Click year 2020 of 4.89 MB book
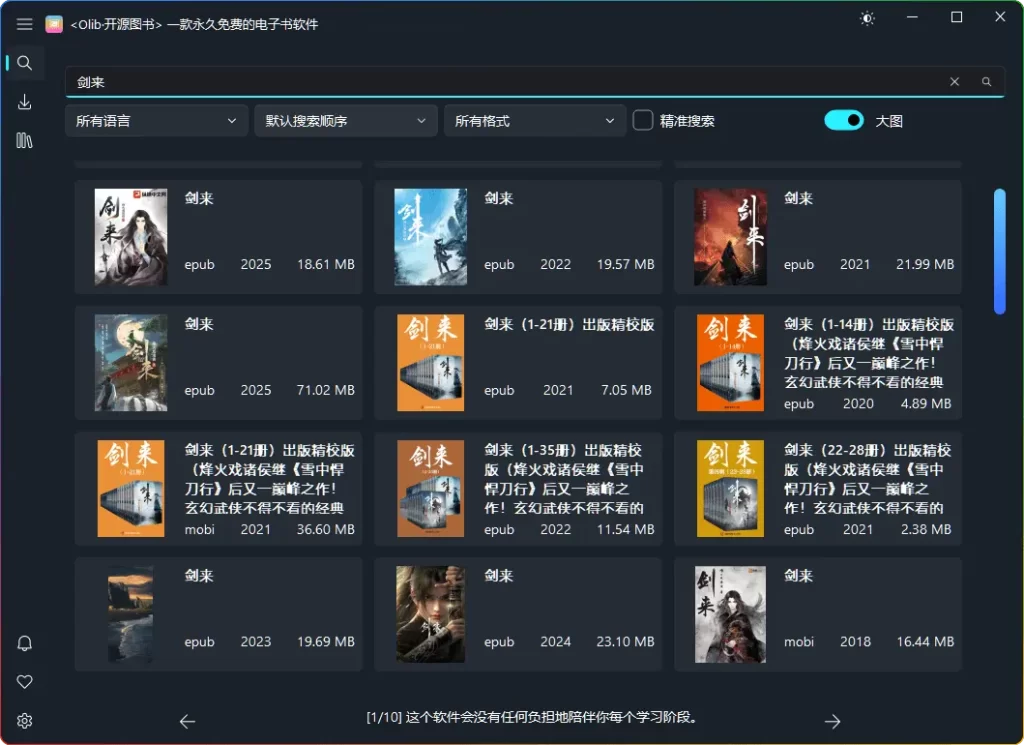Viewport: 1024px width, 745px height. [x=857, y=404]
